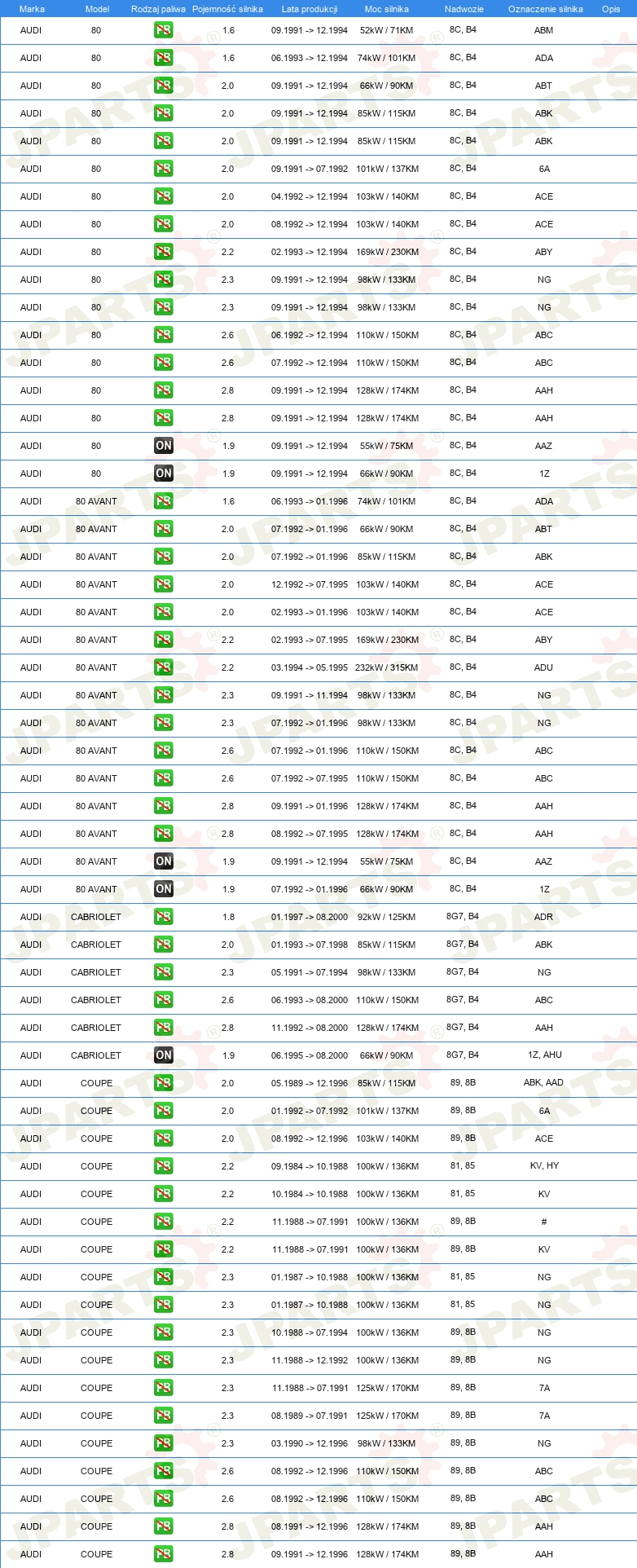Click the petrol icon in the 80 AVANT ADU row
Viewport: 637px width, 1568px height.
coord(164,667)
